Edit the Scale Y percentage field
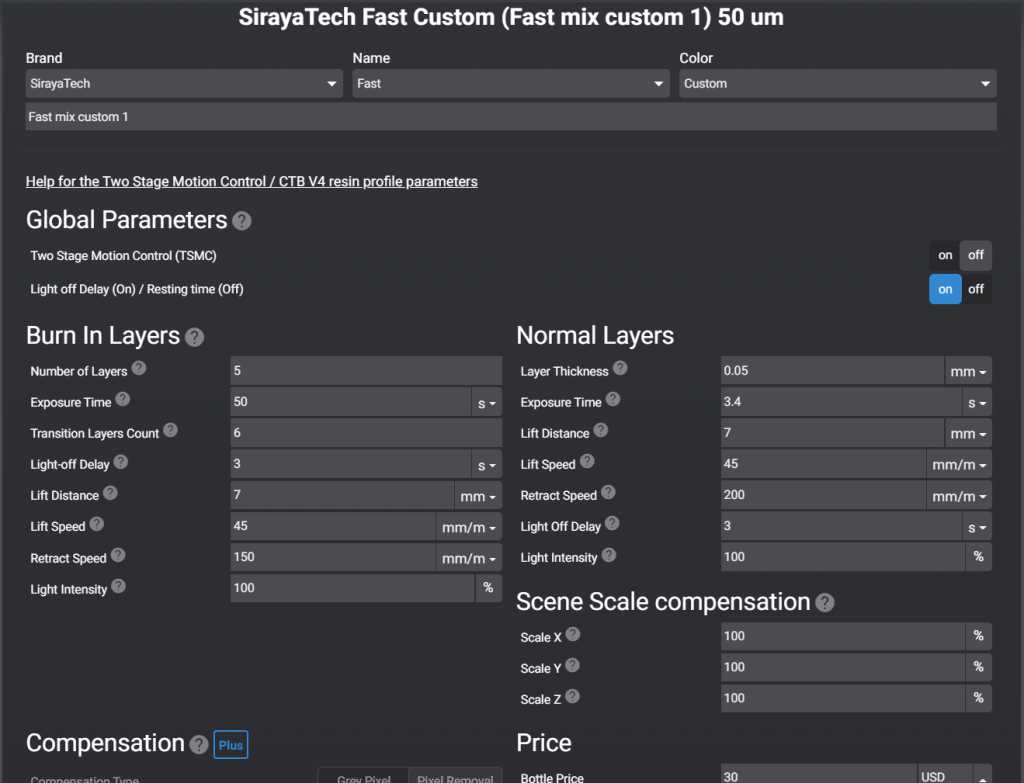The width and height of the screenshot is (1024, 783). point(843,667)
